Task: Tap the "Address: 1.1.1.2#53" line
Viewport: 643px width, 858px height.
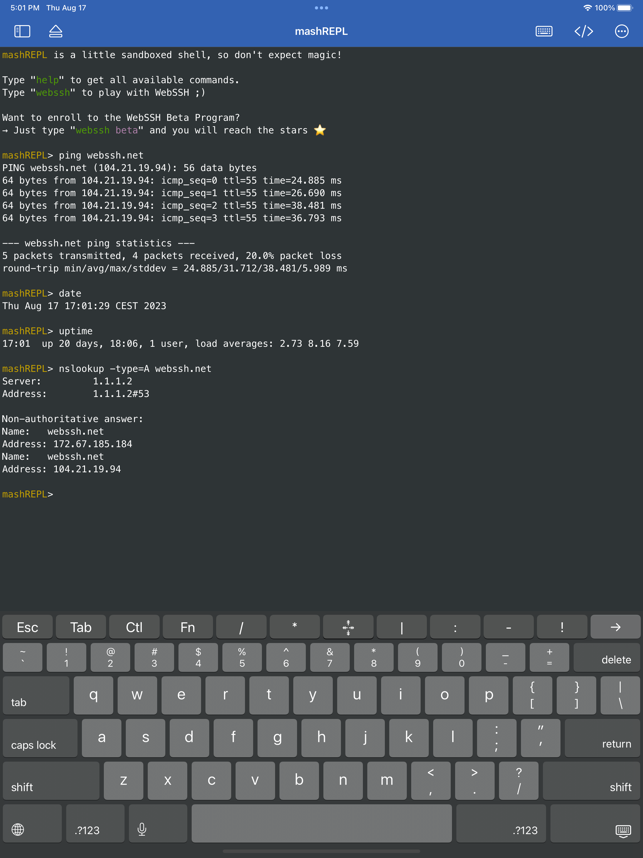Action: pyautogui.click(x=76, y=394)
